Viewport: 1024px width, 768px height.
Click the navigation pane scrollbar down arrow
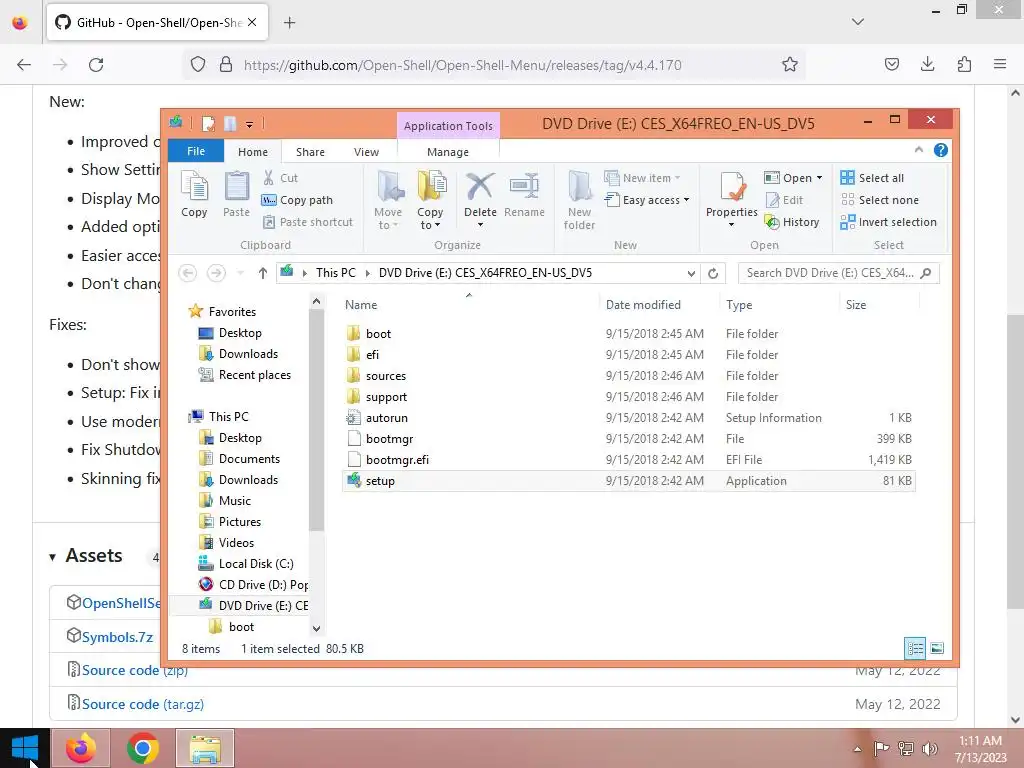[316, 628]
